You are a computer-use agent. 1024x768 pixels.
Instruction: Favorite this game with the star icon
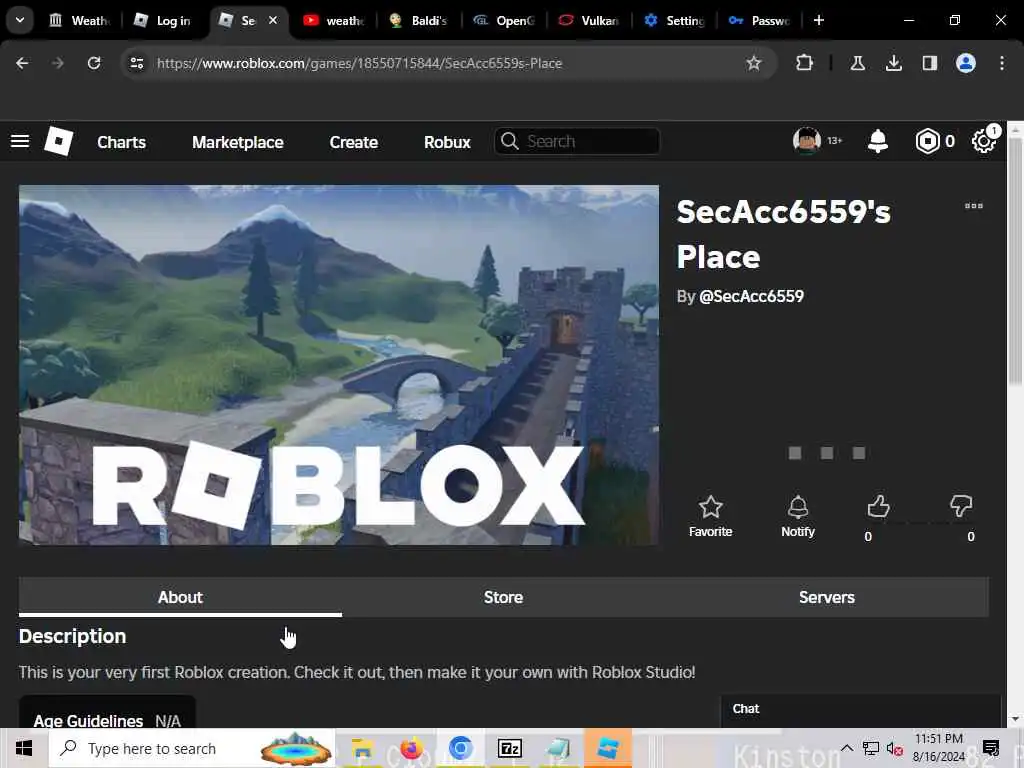click(x=711, y=517)
